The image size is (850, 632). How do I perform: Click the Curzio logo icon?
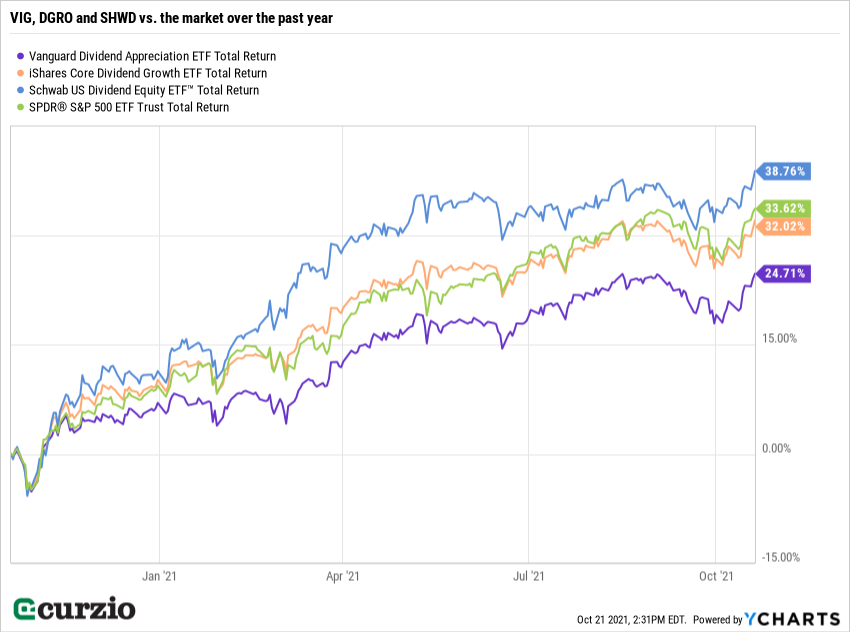(x=27, y=608)
